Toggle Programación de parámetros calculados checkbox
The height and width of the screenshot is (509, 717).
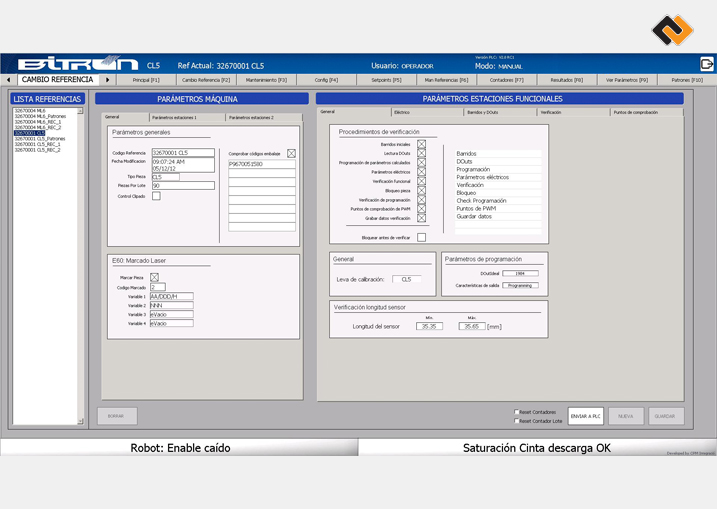pyautogui.click(x=421, y=162)
